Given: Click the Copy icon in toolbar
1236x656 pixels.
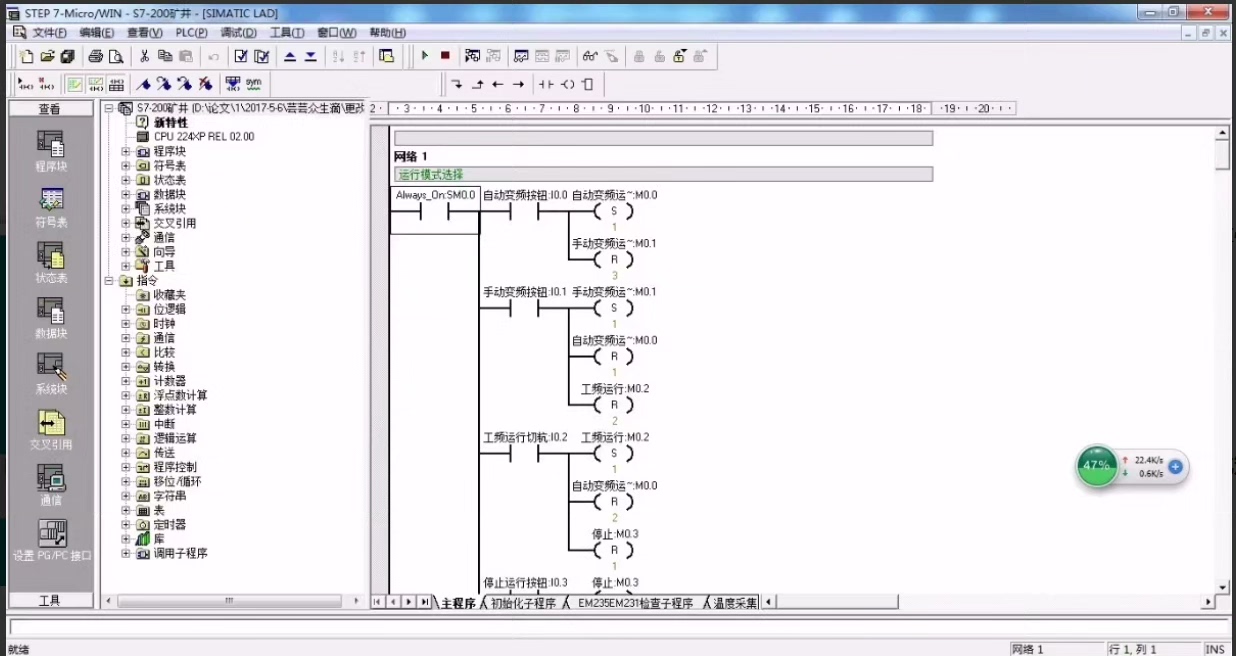Looking at the screenshot, I should tap(165, 56).
